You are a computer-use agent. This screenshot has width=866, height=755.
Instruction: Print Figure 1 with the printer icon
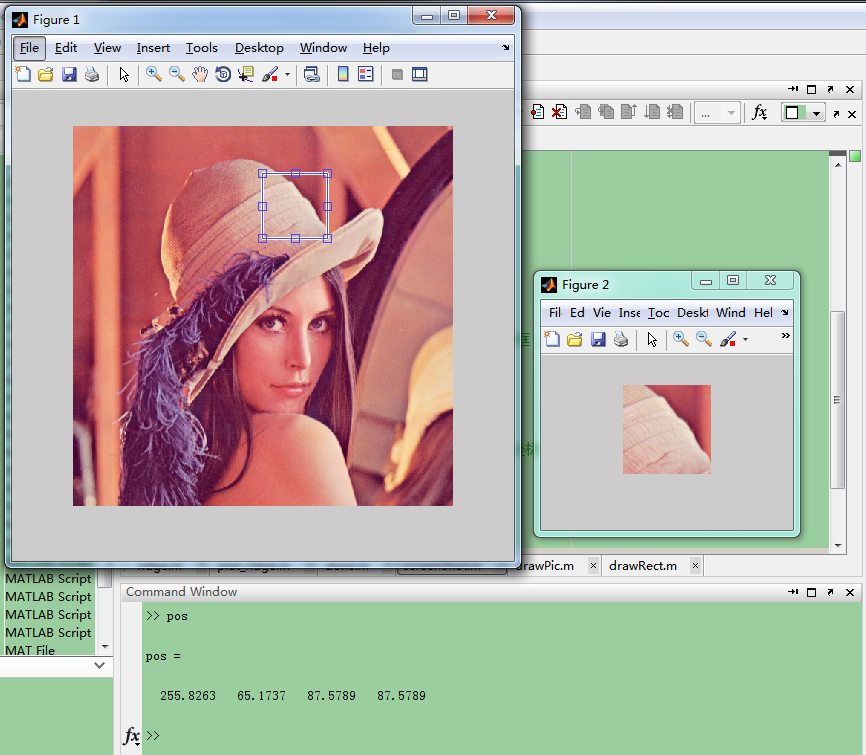92,74
